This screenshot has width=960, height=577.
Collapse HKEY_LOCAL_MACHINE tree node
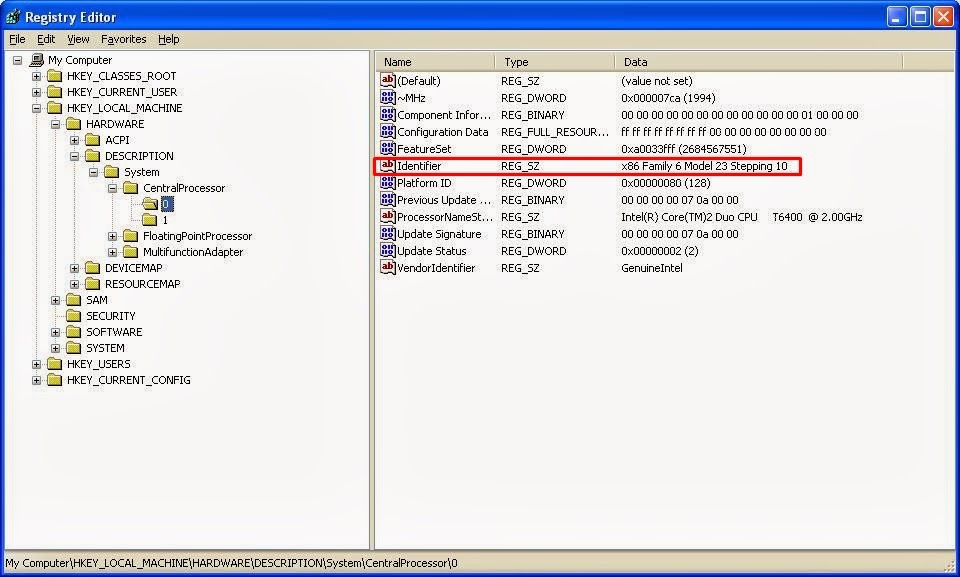[37, 108]
